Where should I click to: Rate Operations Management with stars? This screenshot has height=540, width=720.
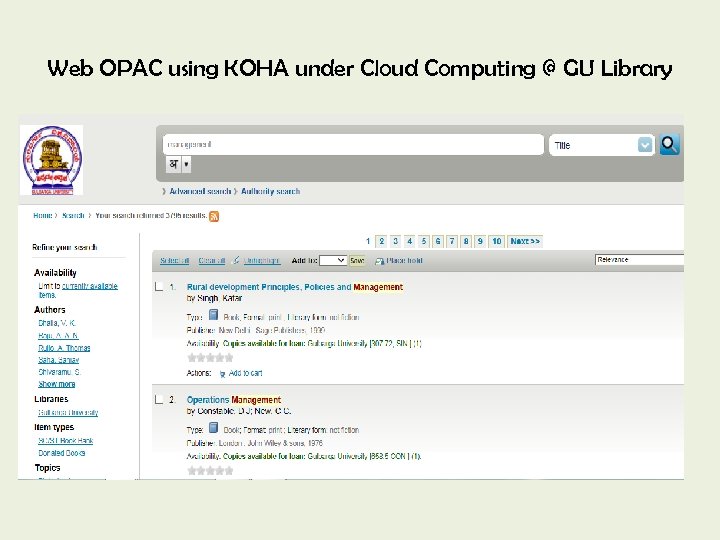(x=210, y=471)
